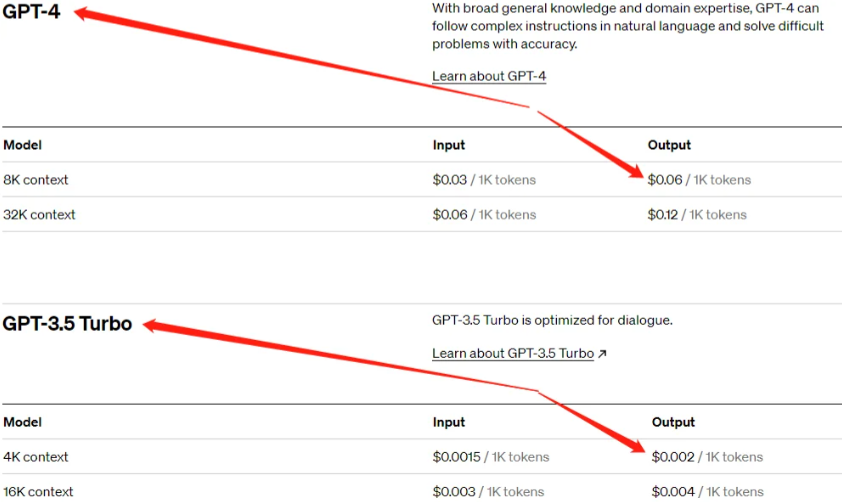
Task: Select the $0.12 output price for 32K context
Action: (665, 214)
